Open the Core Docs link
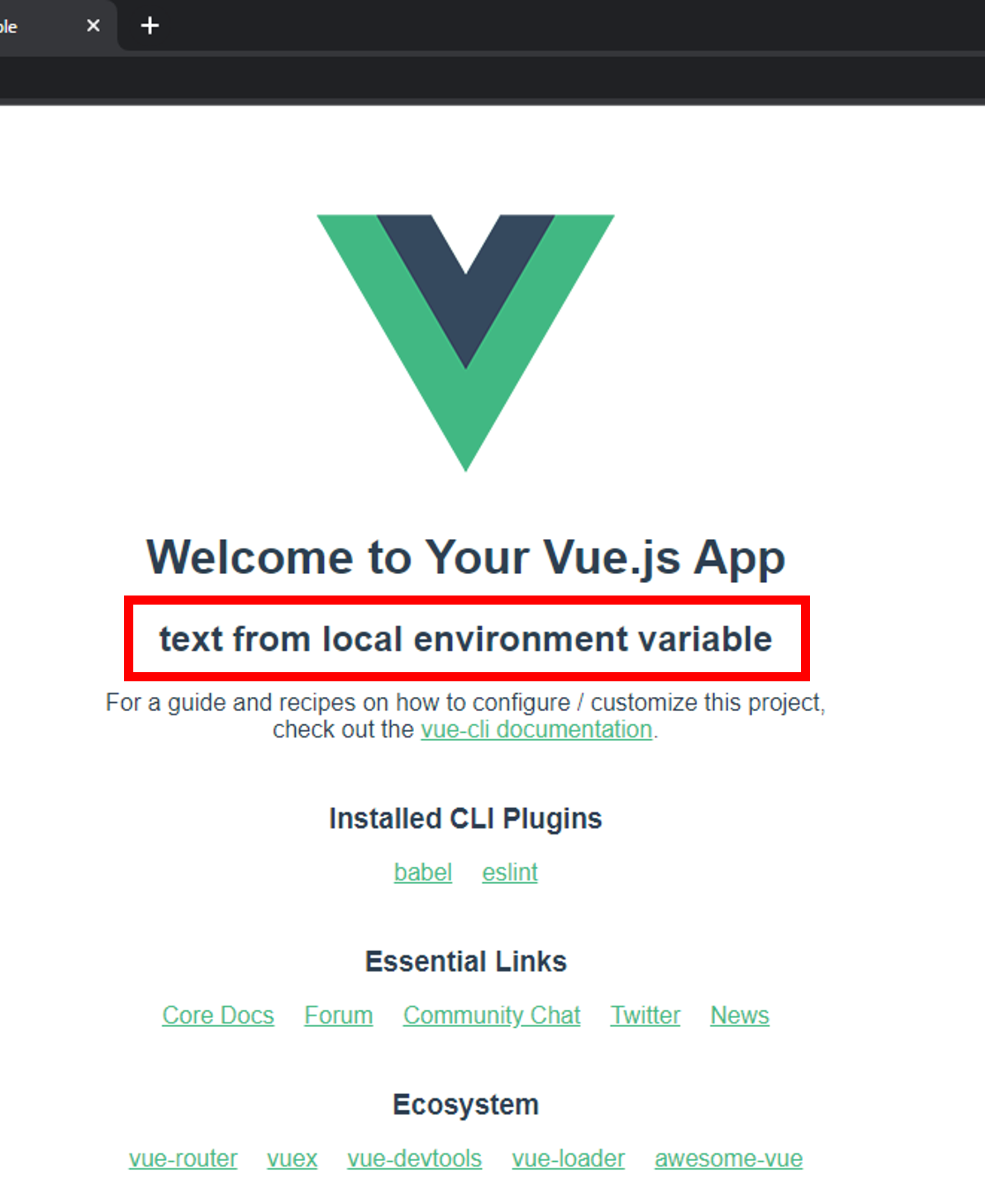Screen dimensions: 985x1204 (x=218, y=1015)
